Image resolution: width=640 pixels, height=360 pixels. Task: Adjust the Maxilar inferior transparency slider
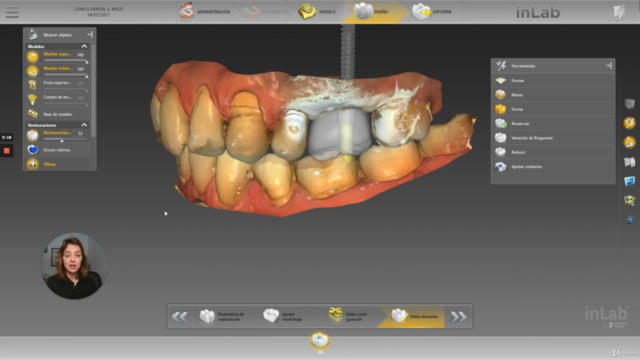66,76
